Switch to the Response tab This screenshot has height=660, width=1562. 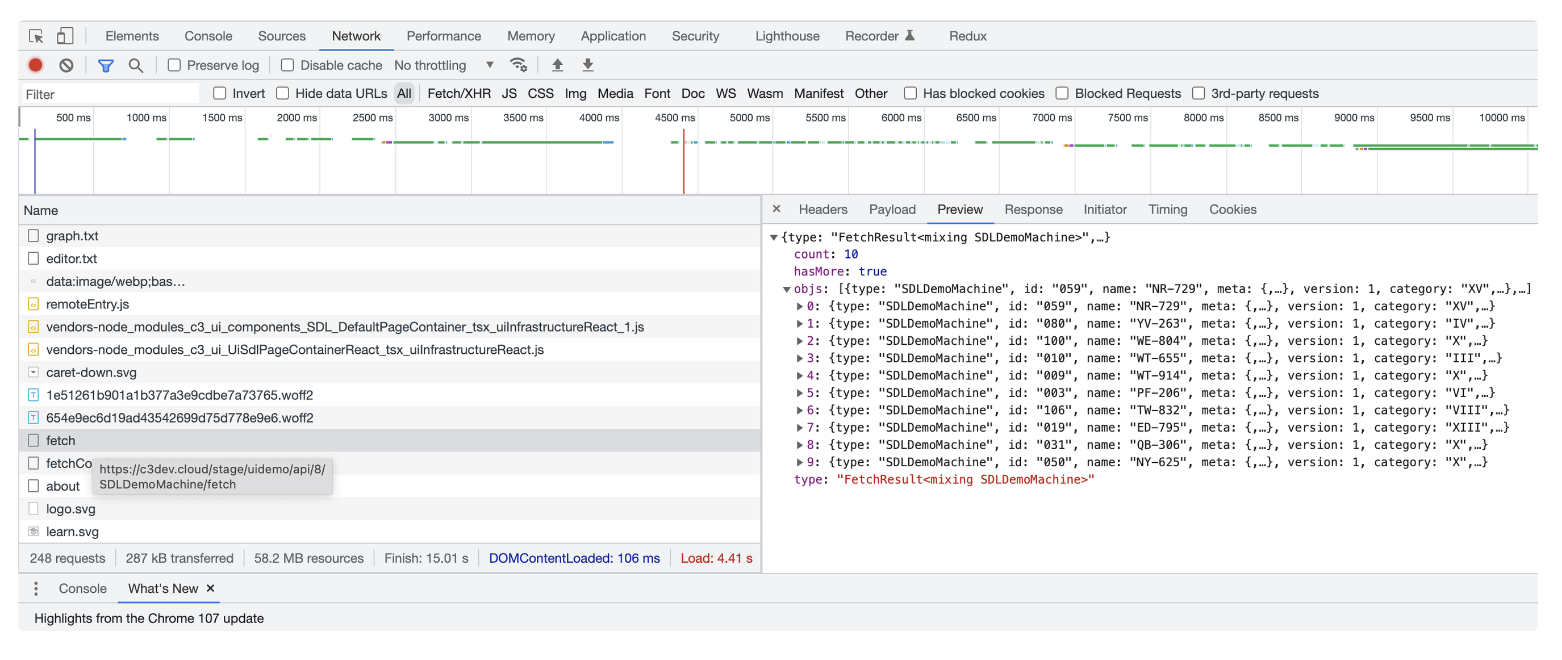tap(1033, 209)
